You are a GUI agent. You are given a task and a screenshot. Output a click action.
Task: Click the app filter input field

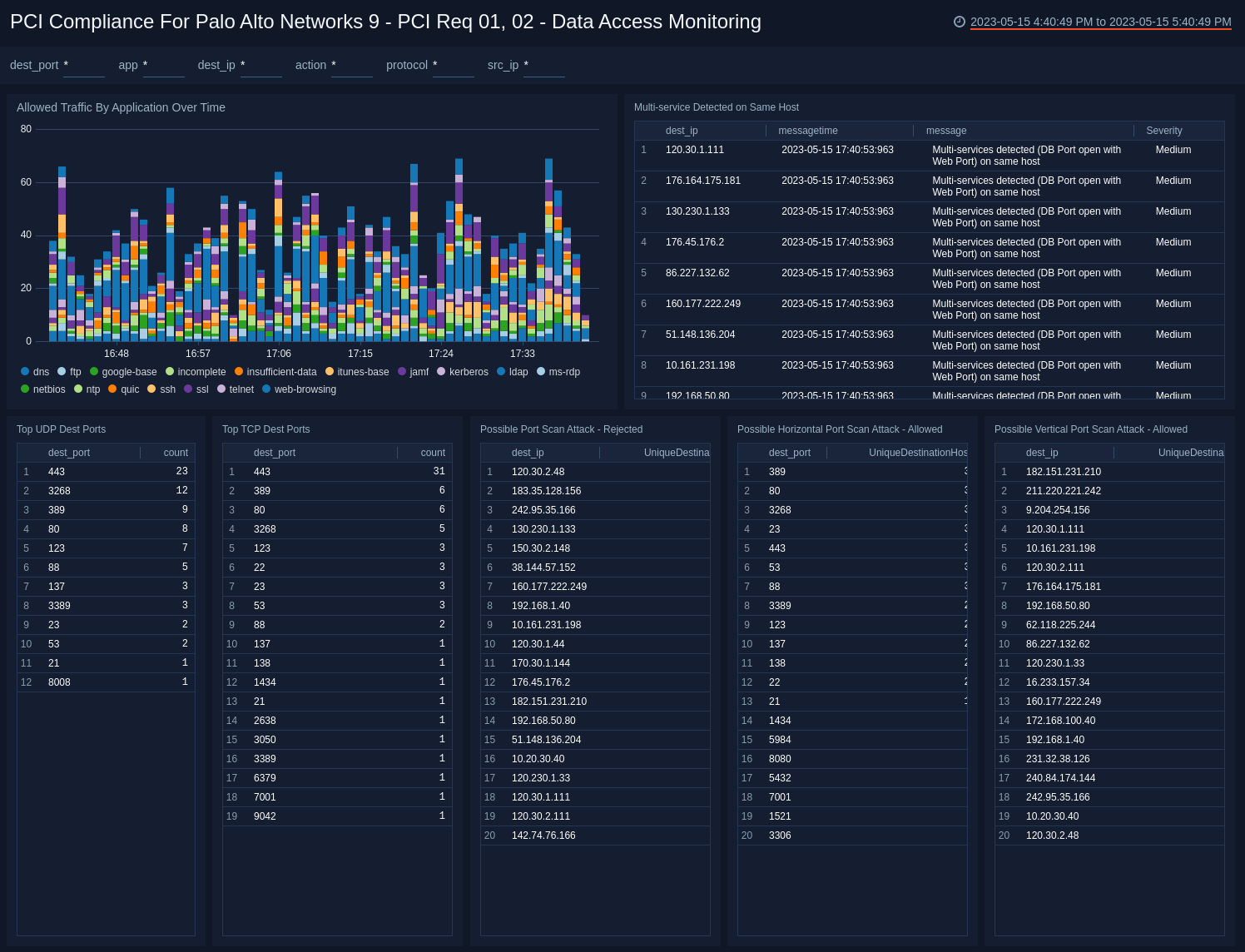[164, 65]
